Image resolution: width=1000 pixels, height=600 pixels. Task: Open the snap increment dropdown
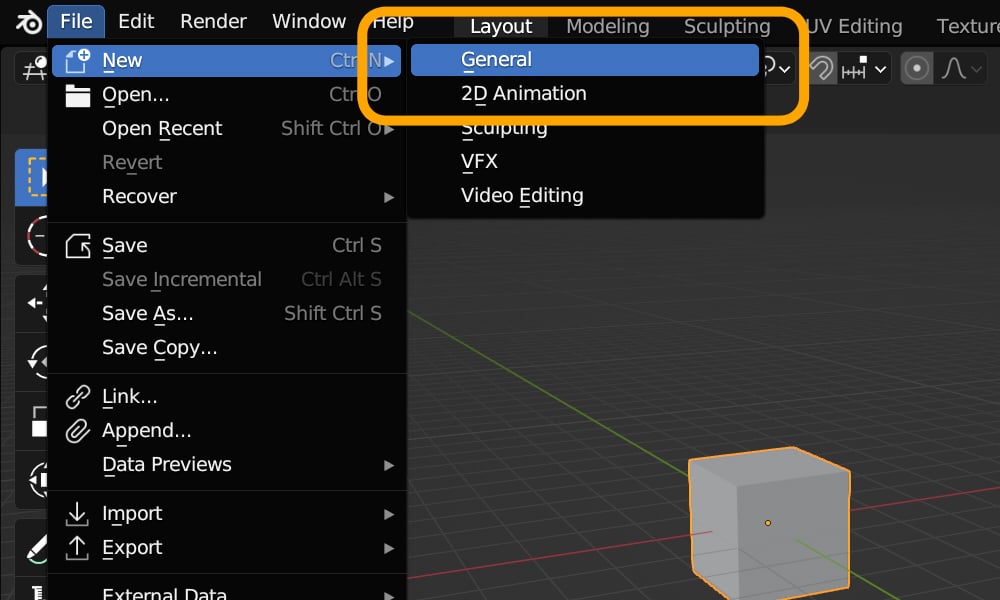(864, 68)
